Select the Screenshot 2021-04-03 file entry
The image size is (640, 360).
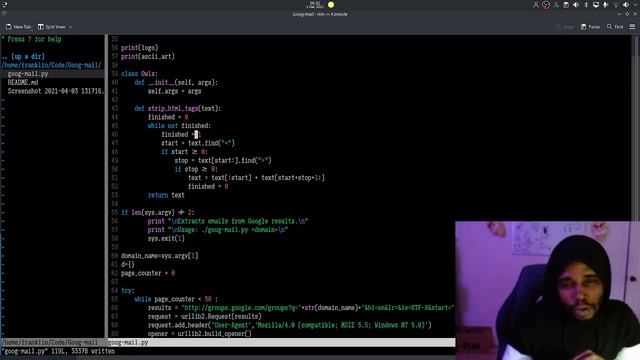56,91
